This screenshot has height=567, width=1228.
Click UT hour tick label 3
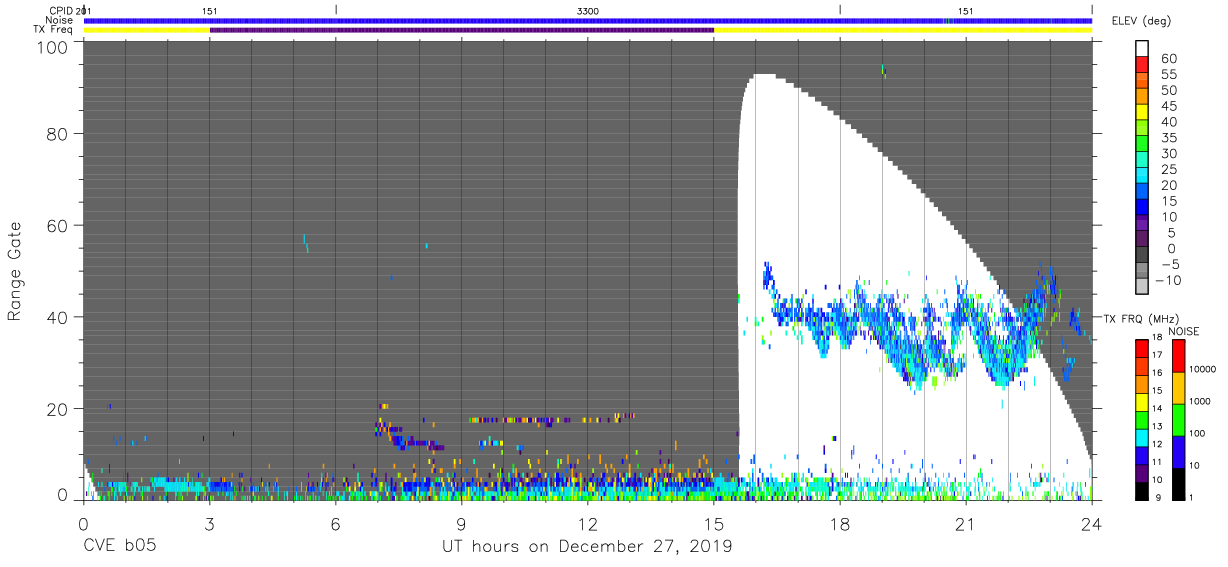pyautogui.click(x=209, y=524)
